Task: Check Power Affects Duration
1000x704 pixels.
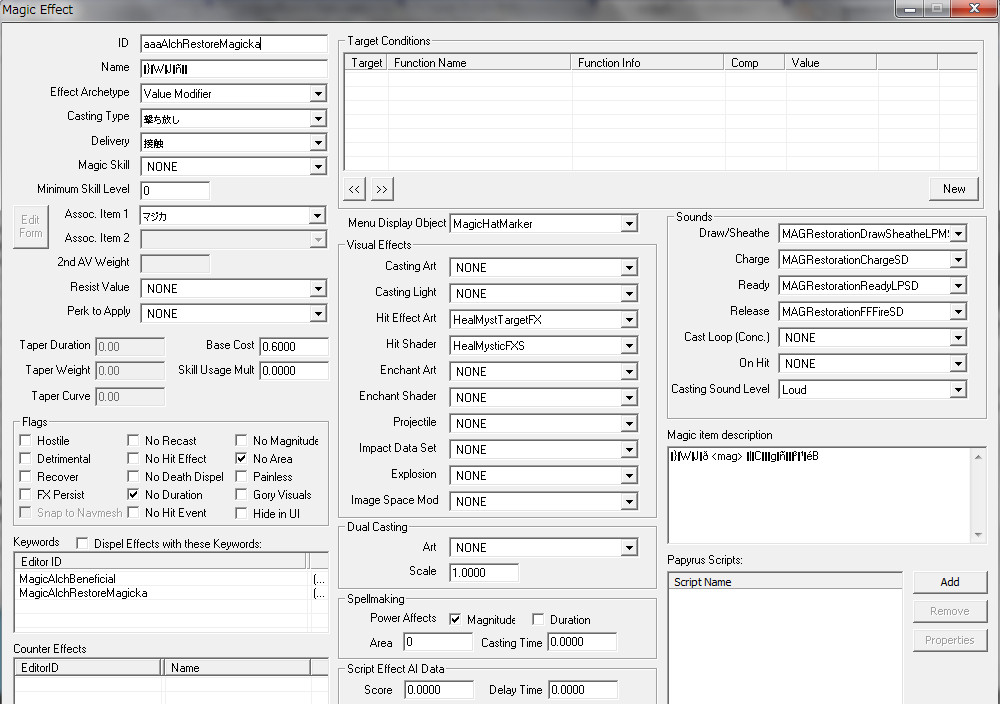Action: [x=538, y=619]
